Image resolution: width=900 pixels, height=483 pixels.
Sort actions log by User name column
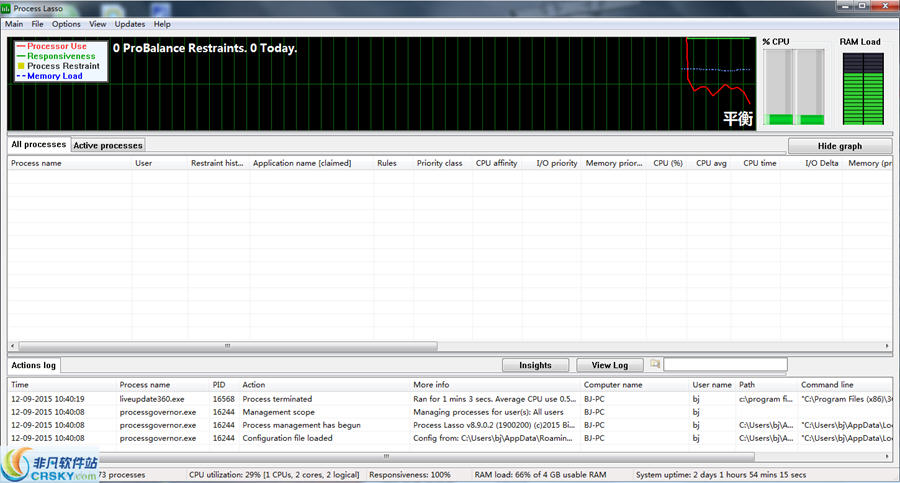coord(712,385)
